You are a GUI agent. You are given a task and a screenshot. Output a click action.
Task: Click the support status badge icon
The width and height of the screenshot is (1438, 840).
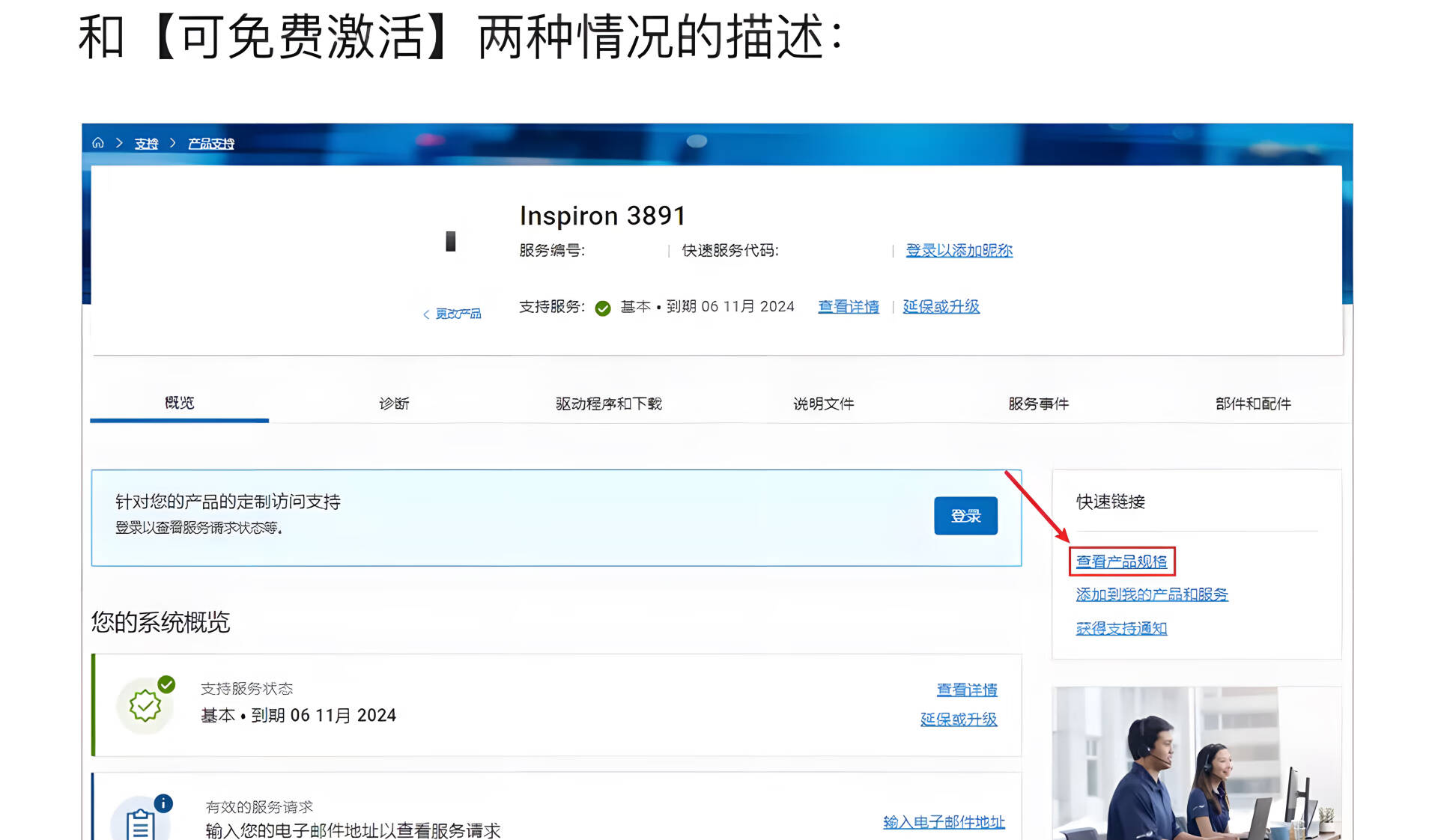tap(145, 704)
